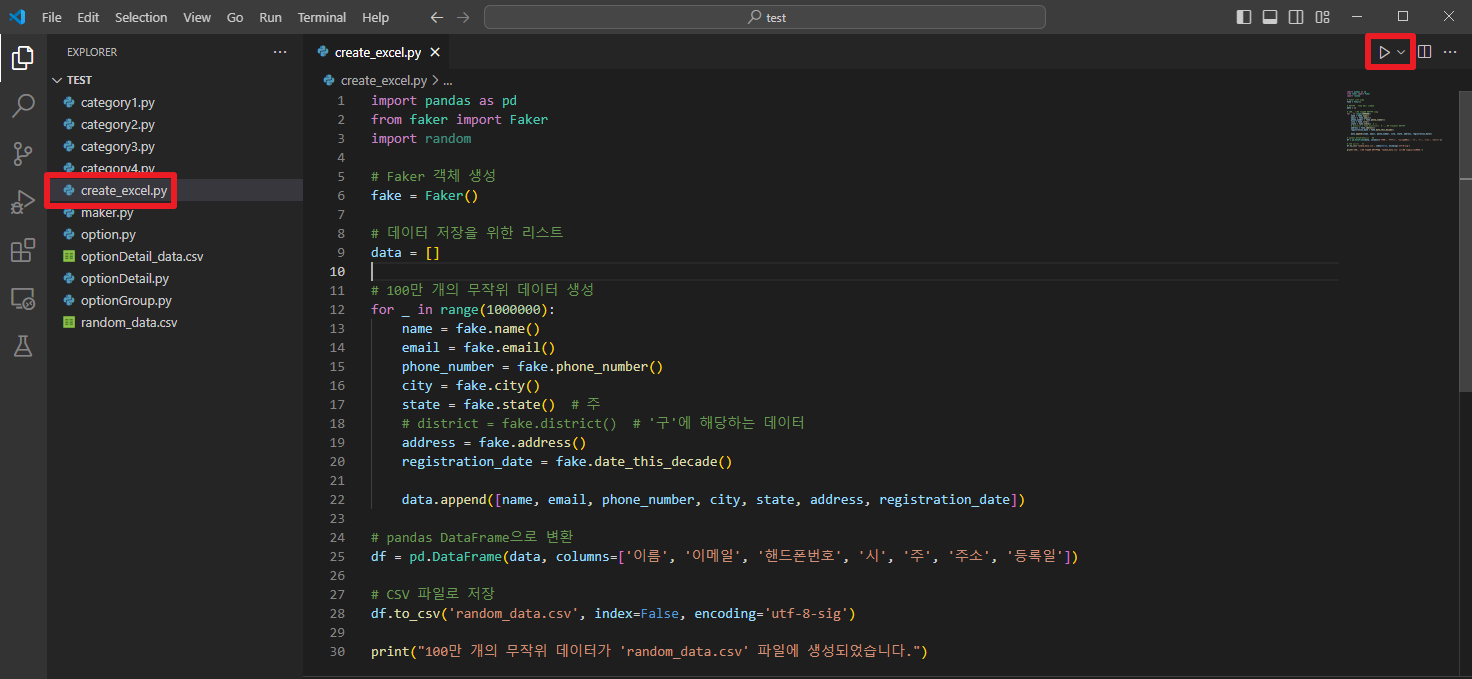Open the Explorer view in activity bar
This screenshot has width=1472, height=679.
(x=22, y=58)
